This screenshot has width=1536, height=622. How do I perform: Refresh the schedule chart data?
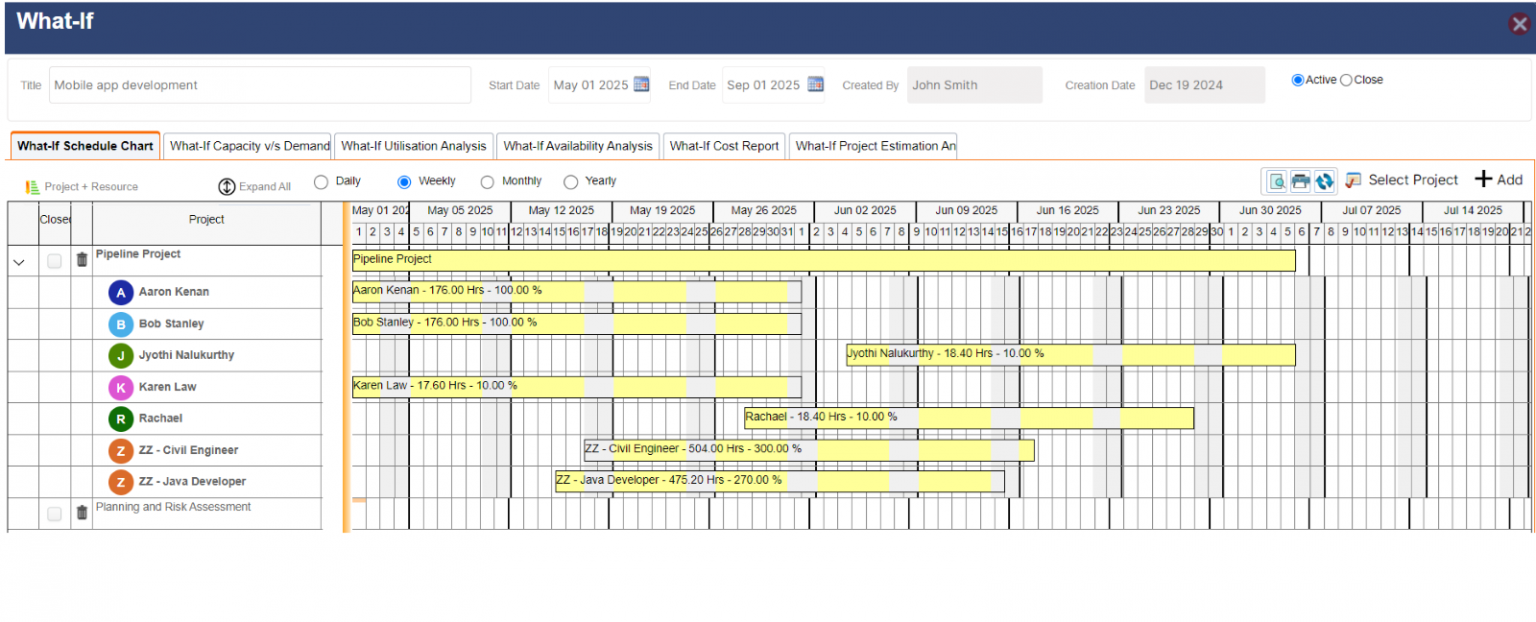click(1323, 180)
